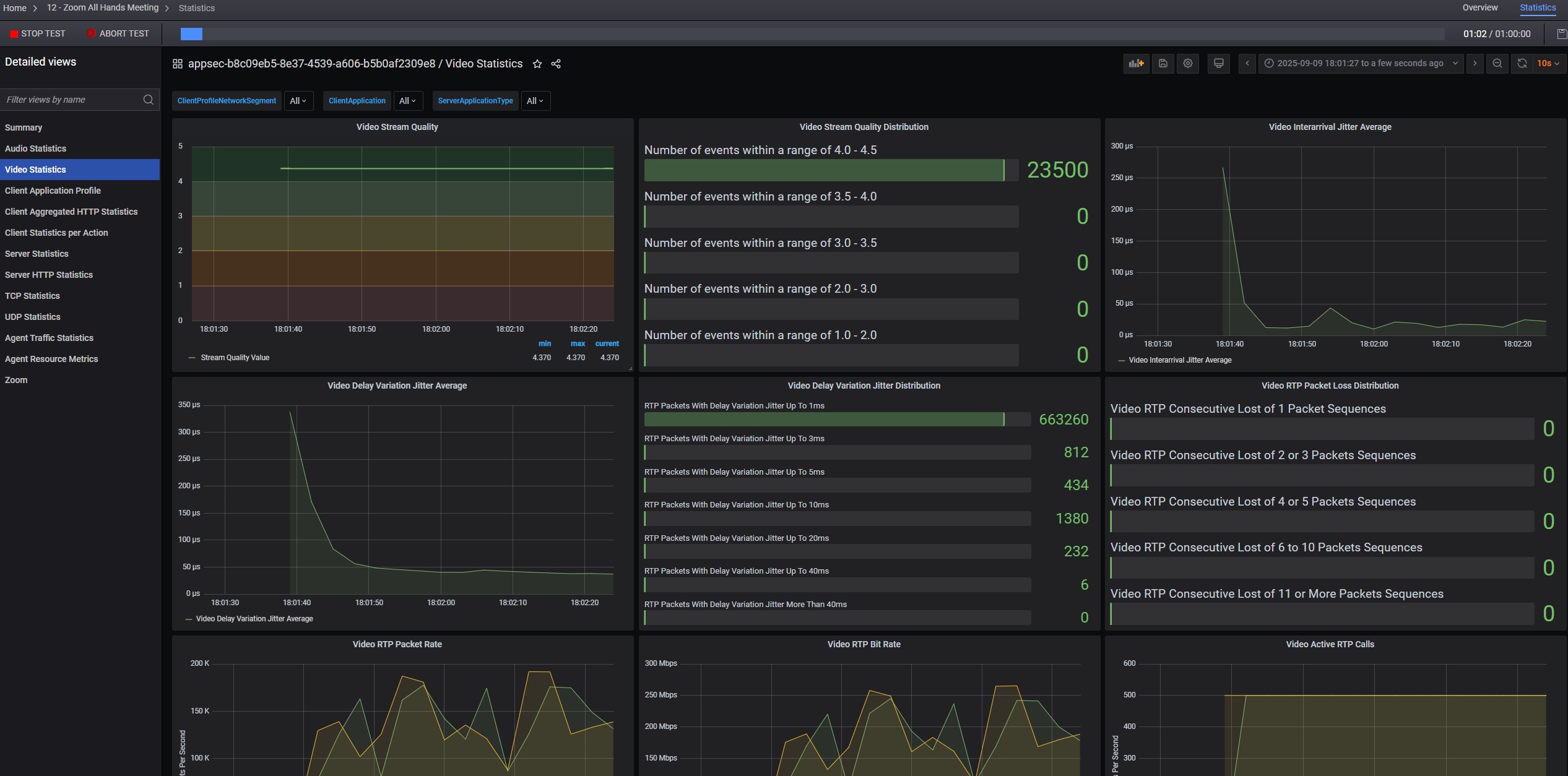
Task: Cycle view mode with monitor icon
Action: point(1218,63)
